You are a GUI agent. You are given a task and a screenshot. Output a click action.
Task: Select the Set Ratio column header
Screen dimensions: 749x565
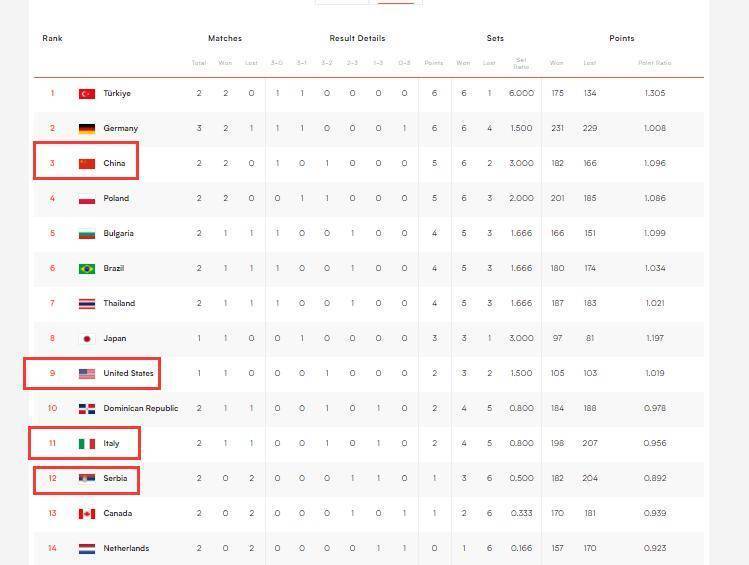pyautogui.click(x=521, y=63)
